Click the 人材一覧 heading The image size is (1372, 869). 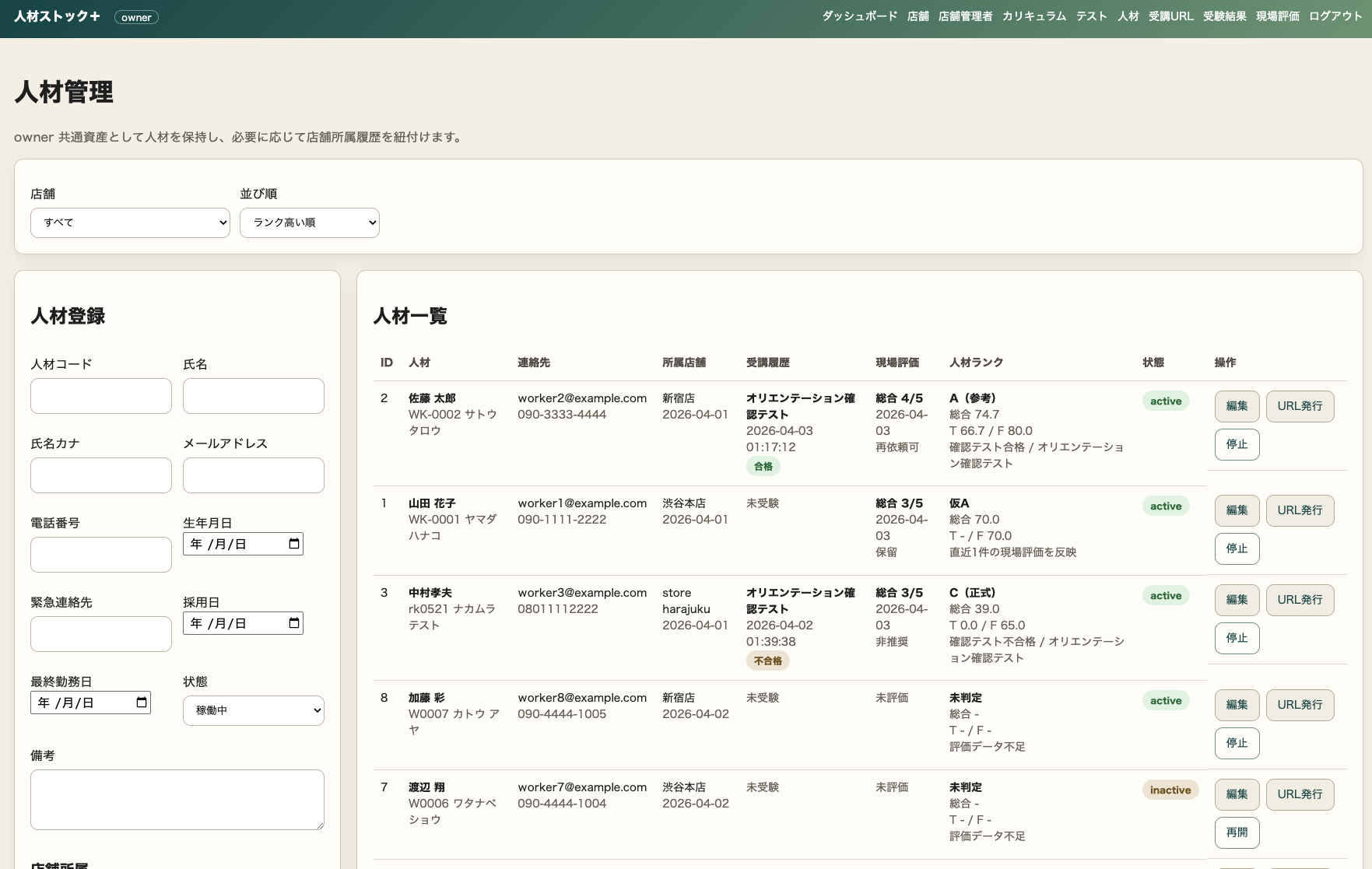click(x=410, y=316)
